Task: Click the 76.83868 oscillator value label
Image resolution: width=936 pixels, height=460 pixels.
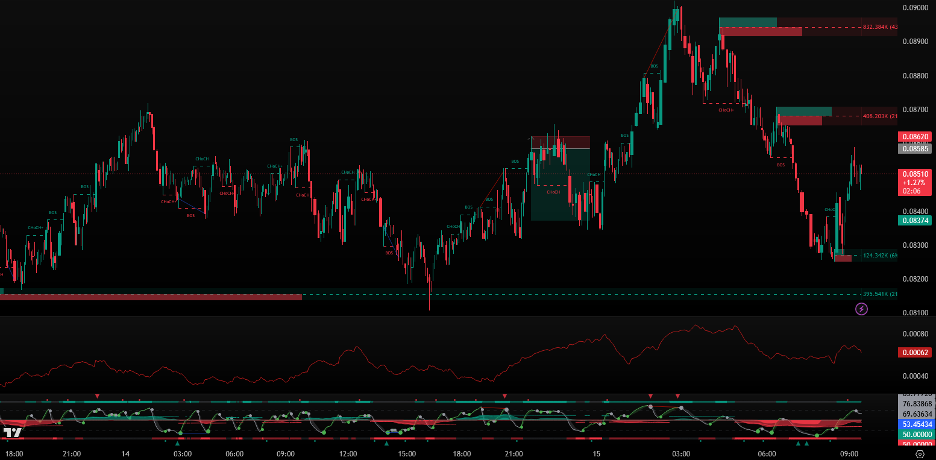Action: click(915, 403)
